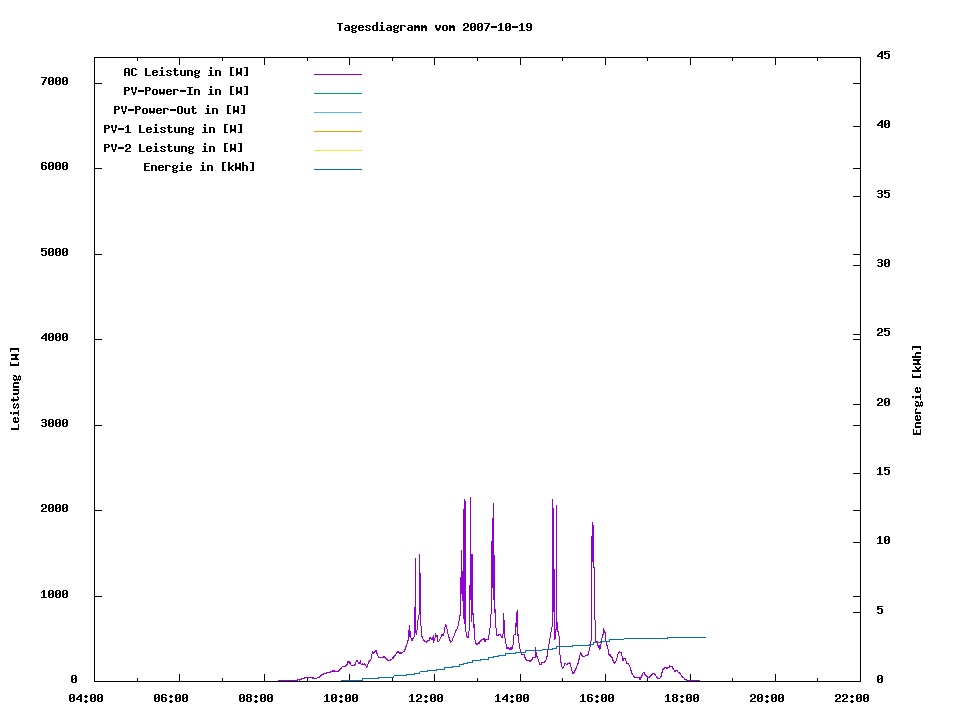This screenshot has width=960, height=720.
Task: Click the 2000 tick label on the Leistung axis
Action: (52, 509)
